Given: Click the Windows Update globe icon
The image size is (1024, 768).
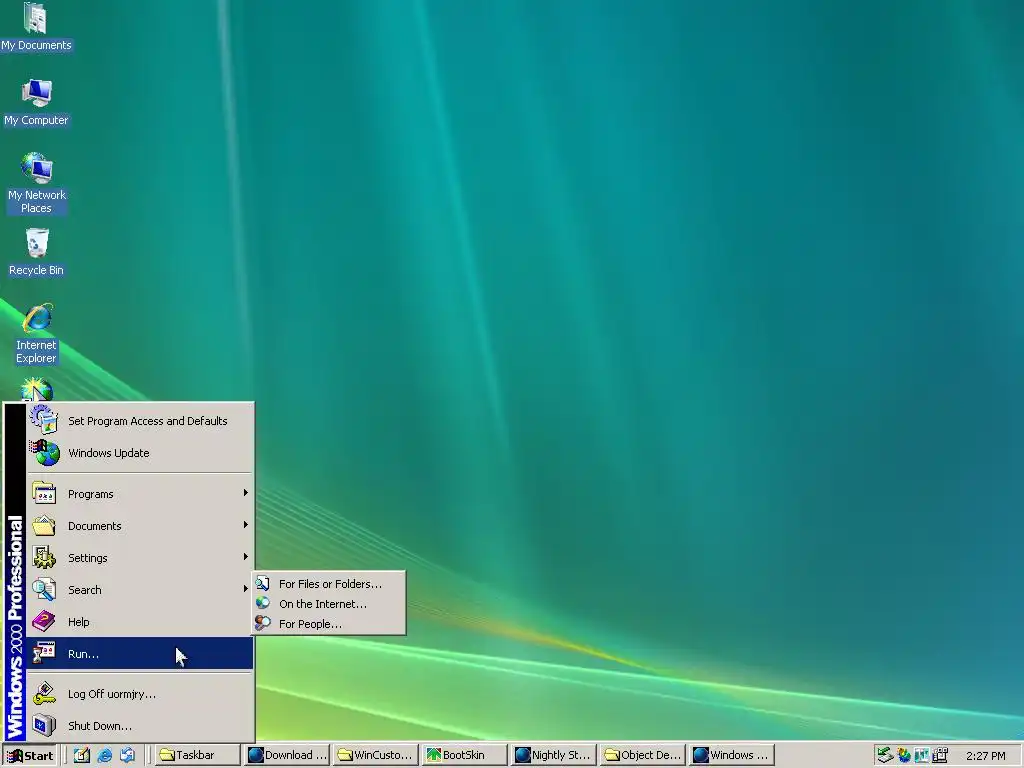Looking at the screenshot, I should point(44,453).
